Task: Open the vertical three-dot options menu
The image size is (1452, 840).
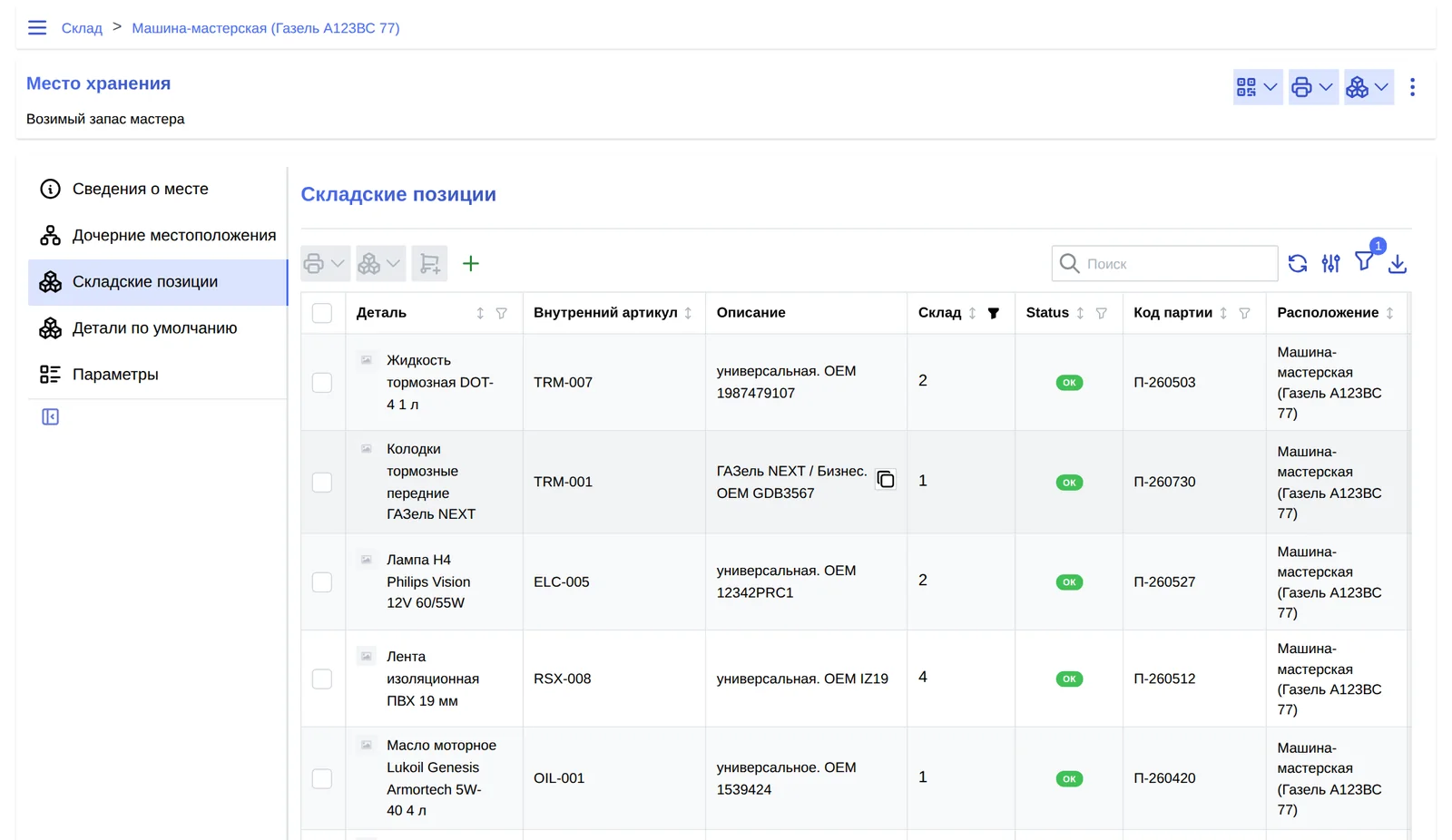Action: coord(1412,87)
